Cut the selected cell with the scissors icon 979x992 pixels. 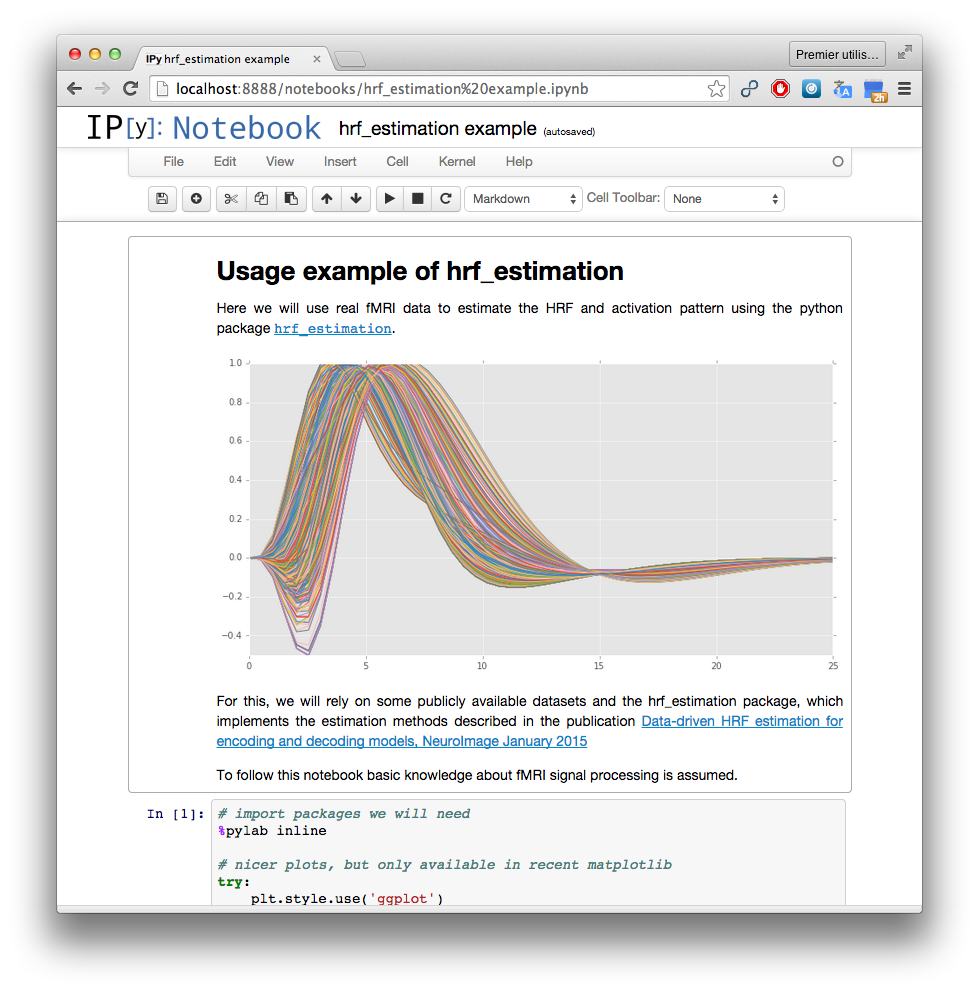(231, 199)
